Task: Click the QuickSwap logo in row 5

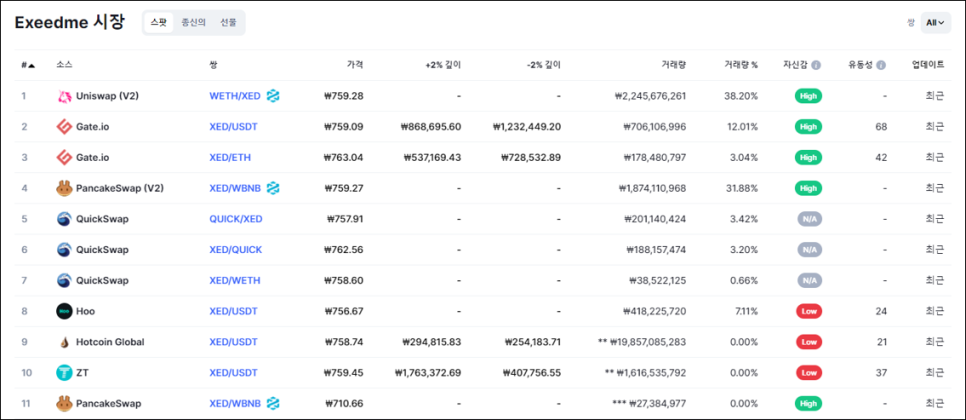Action: (x=64, y=219)
